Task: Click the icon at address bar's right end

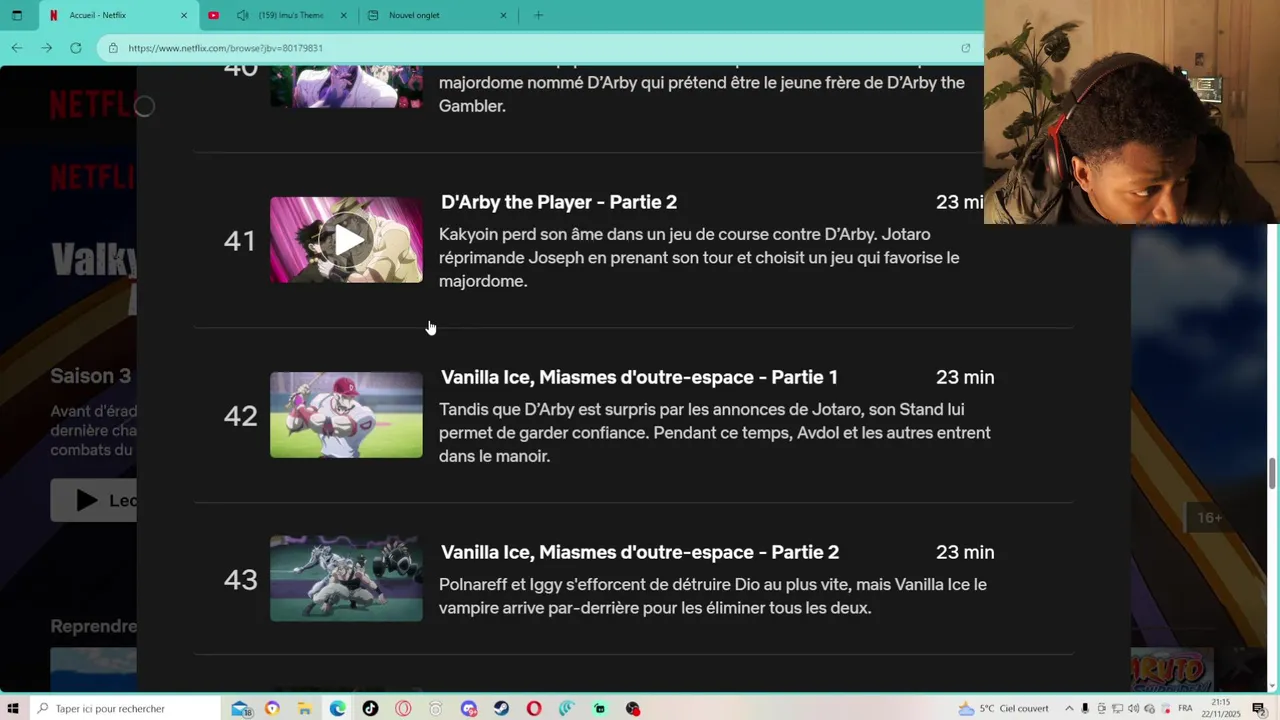Action: tap(965, 48)
